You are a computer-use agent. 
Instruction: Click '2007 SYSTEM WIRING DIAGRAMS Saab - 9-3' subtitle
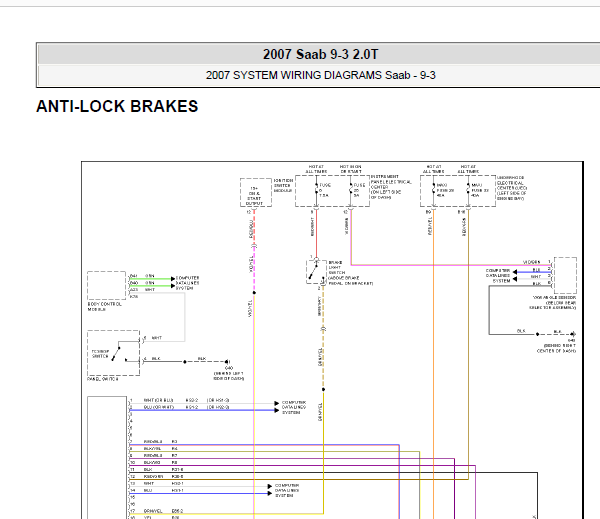[x=320, y=75]
